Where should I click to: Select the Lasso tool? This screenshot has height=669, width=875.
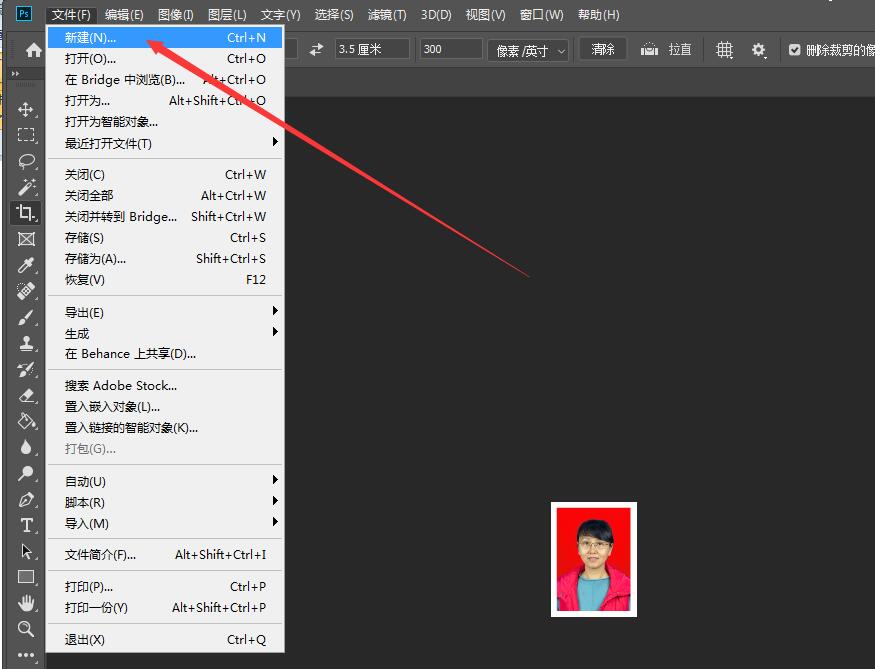coord(26,161)
